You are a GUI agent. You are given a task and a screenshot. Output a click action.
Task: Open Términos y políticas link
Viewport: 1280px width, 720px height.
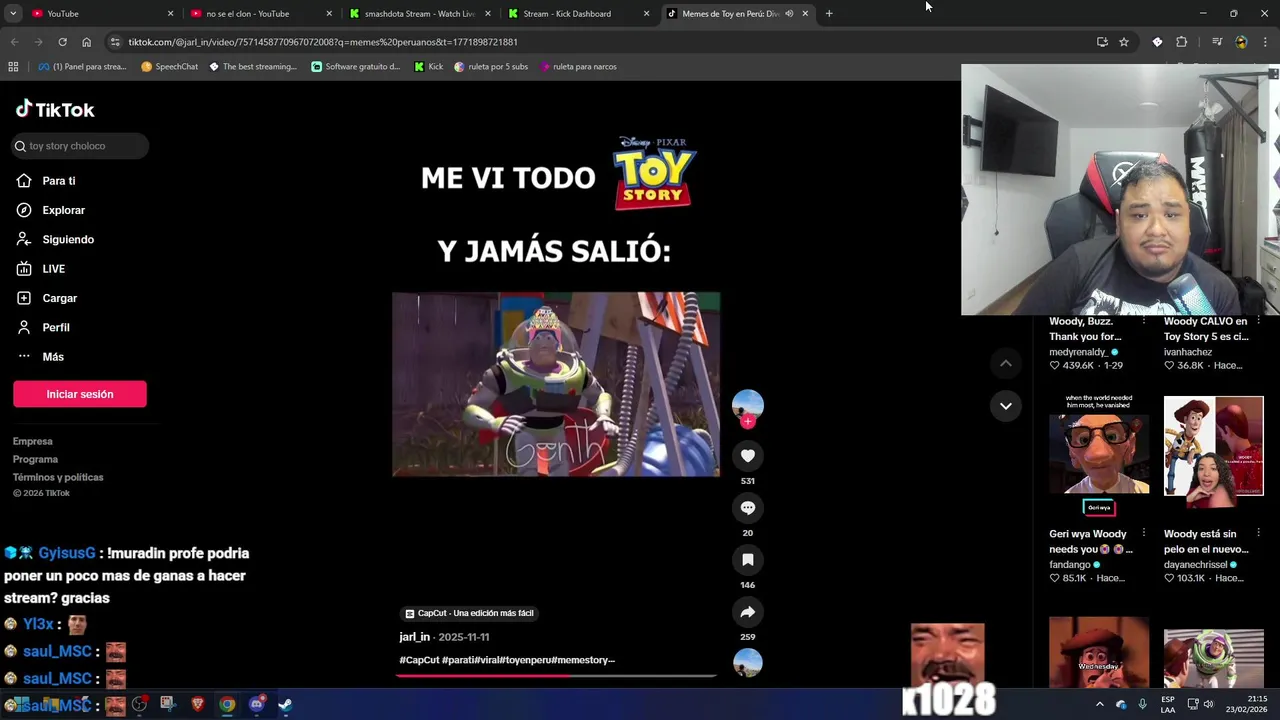[58, 477]
